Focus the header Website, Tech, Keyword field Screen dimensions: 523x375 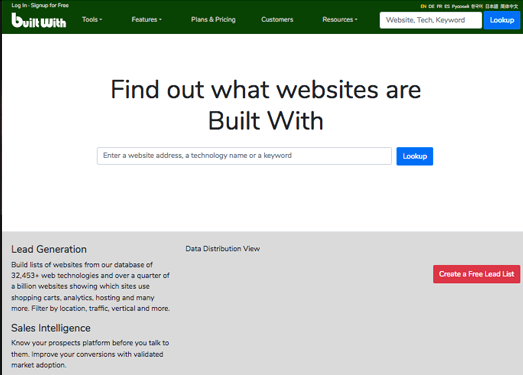pos(431,20)
